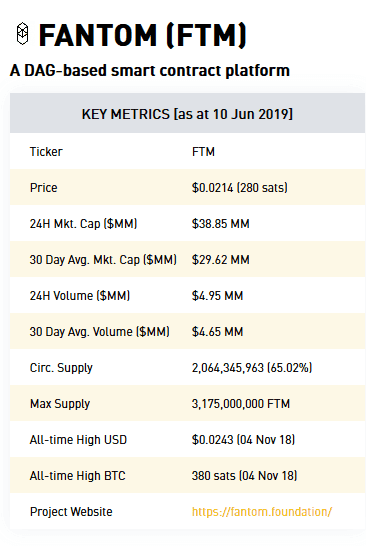Select the $29.62 MM value
Viewport: 366px width, 546px height.
(220, 260)
